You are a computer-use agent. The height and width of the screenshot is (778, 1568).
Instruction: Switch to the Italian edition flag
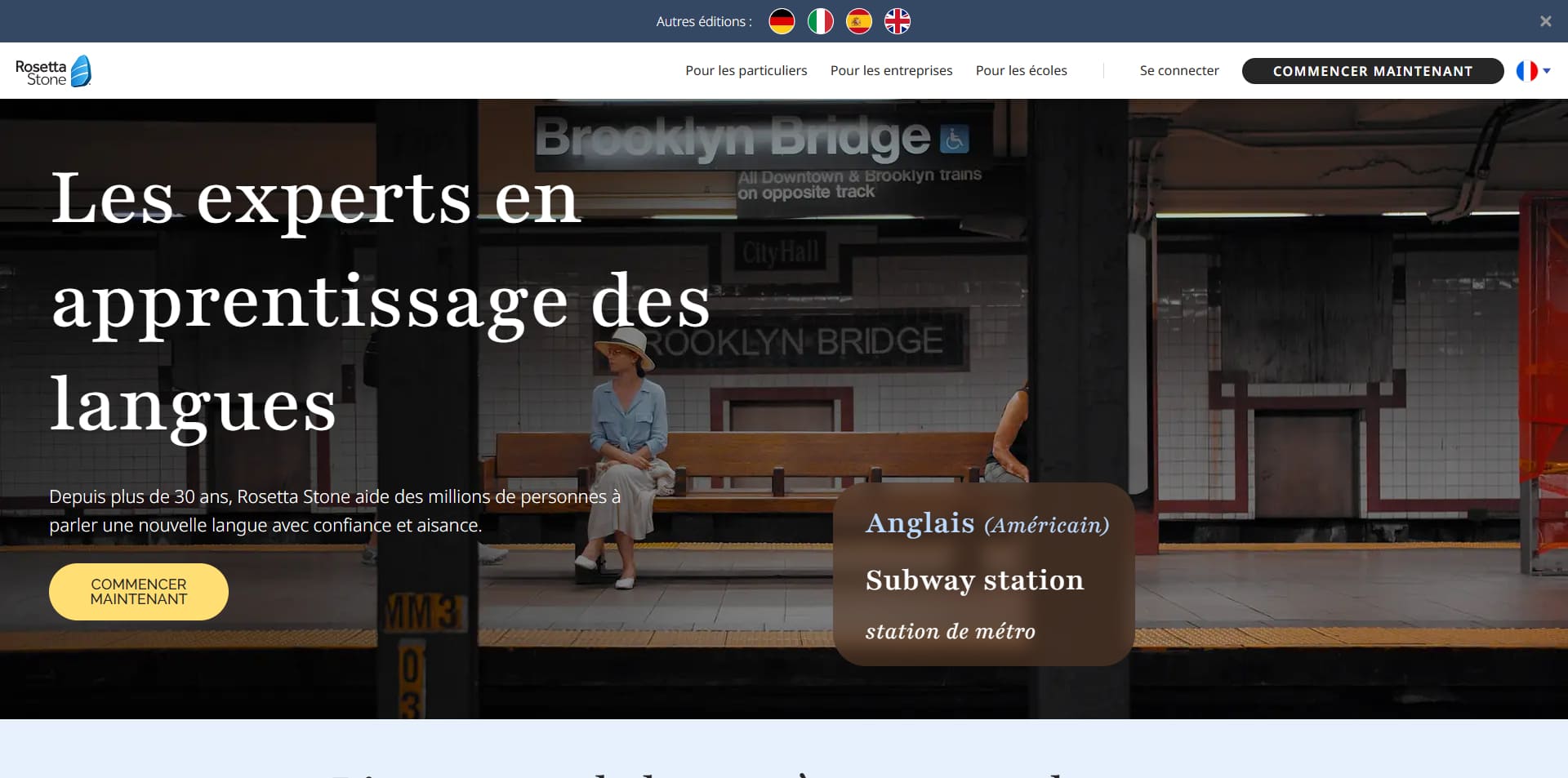[820, 21]
